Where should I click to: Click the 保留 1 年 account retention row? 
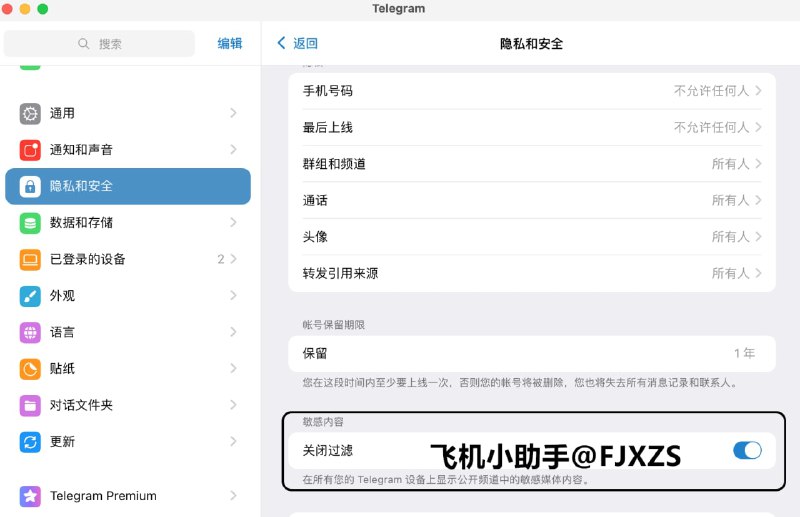pyautogui.click(x=532, y=353)
